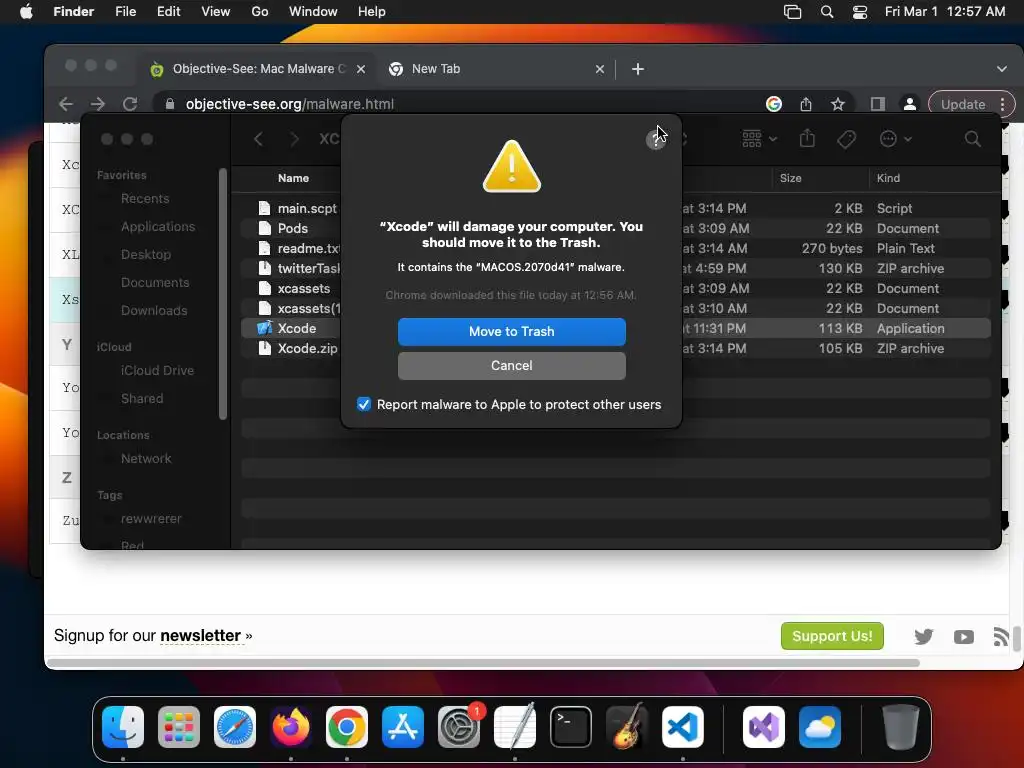Open App Store from the Dock
Screen dimensions: 1024x768
(x=403, y=727)
